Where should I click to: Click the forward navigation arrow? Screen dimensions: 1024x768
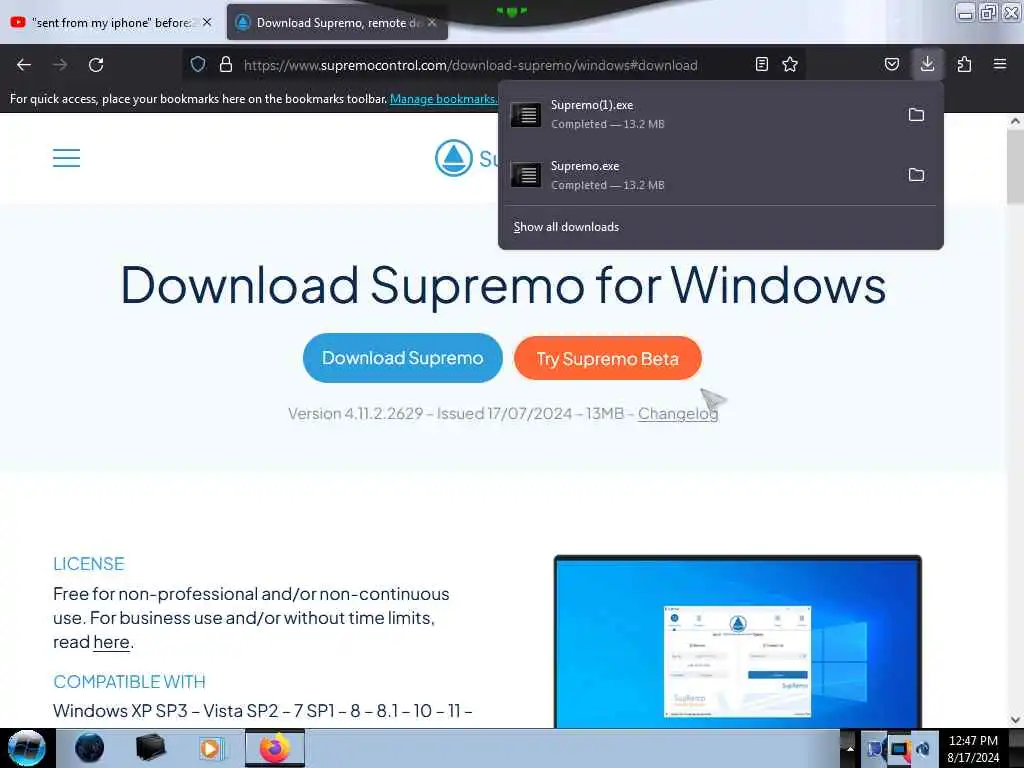(60, 65)
